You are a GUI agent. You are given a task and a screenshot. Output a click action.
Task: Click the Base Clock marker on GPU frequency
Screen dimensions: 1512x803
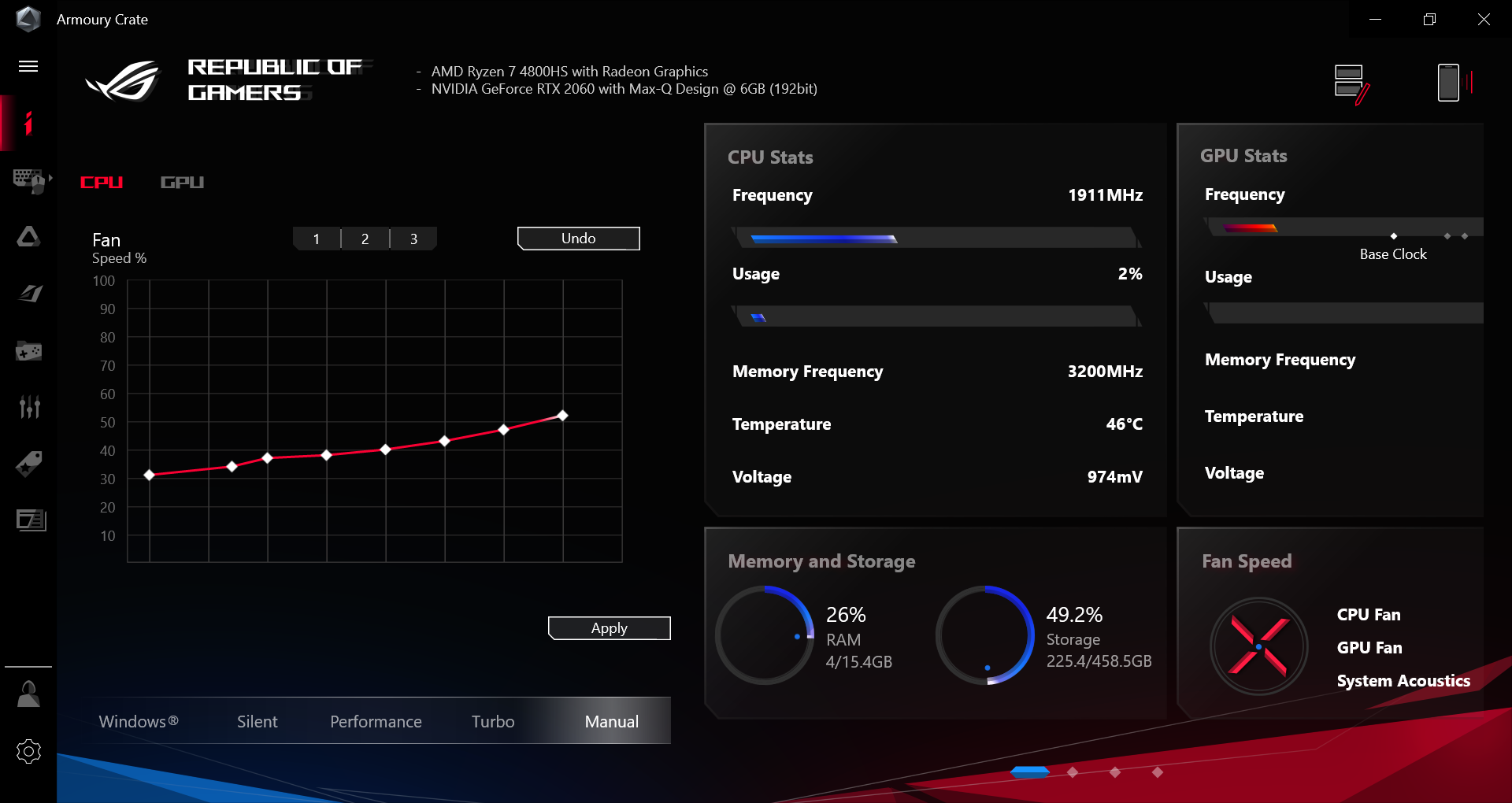tap(1394, 236)
